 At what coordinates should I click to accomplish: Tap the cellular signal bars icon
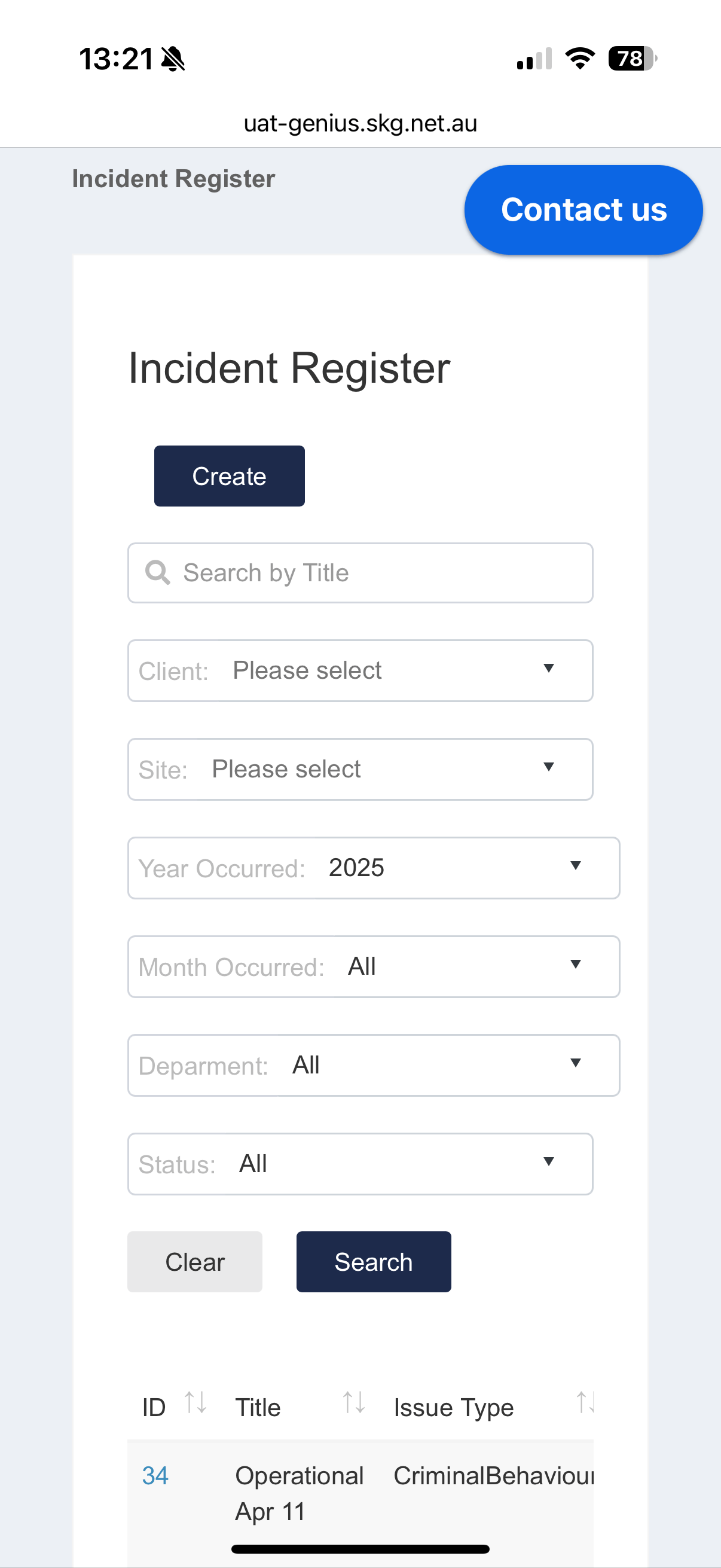(534, 59)
